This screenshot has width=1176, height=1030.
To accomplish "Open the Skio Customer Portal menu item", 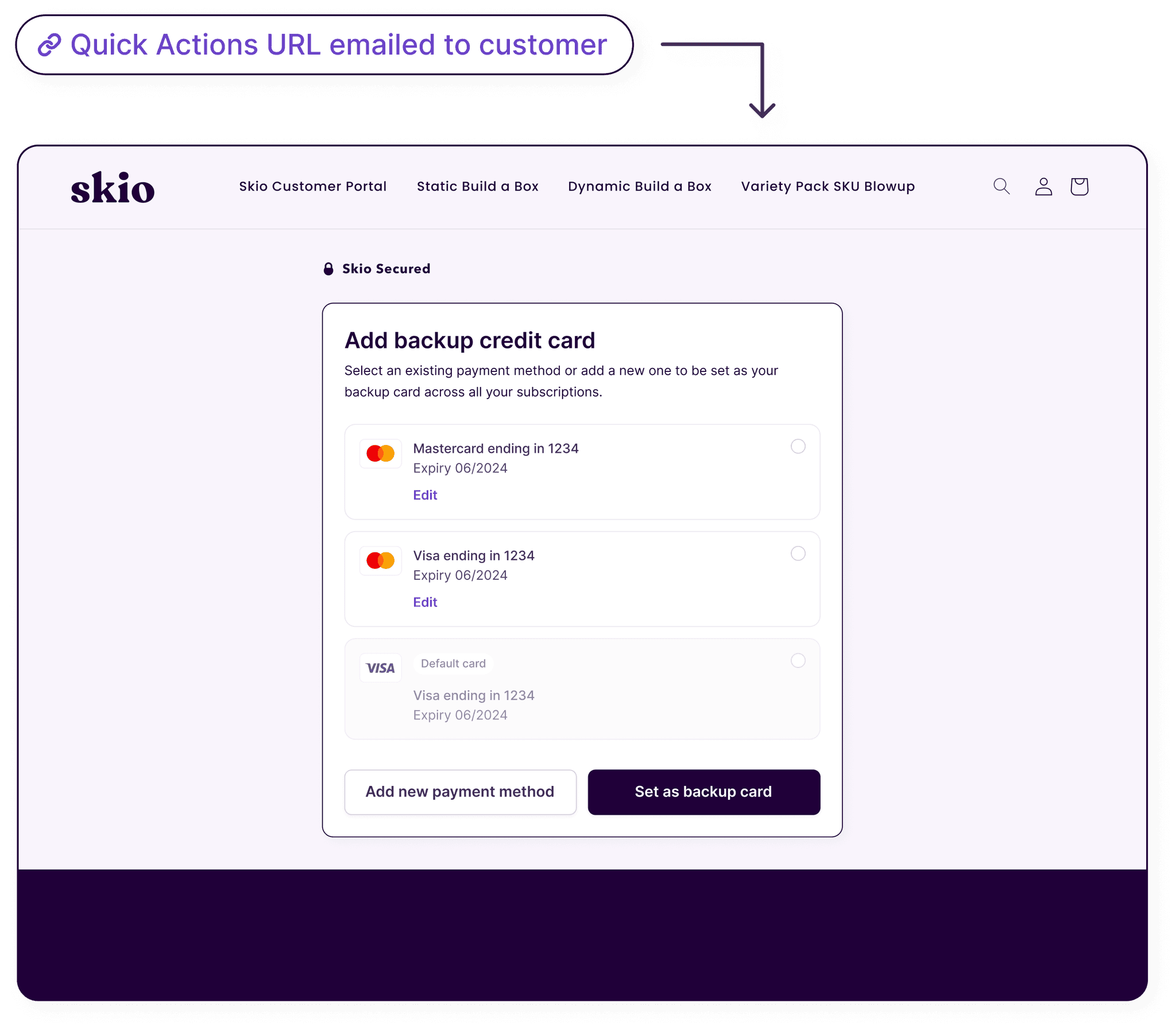I will (x=312, y=185).
